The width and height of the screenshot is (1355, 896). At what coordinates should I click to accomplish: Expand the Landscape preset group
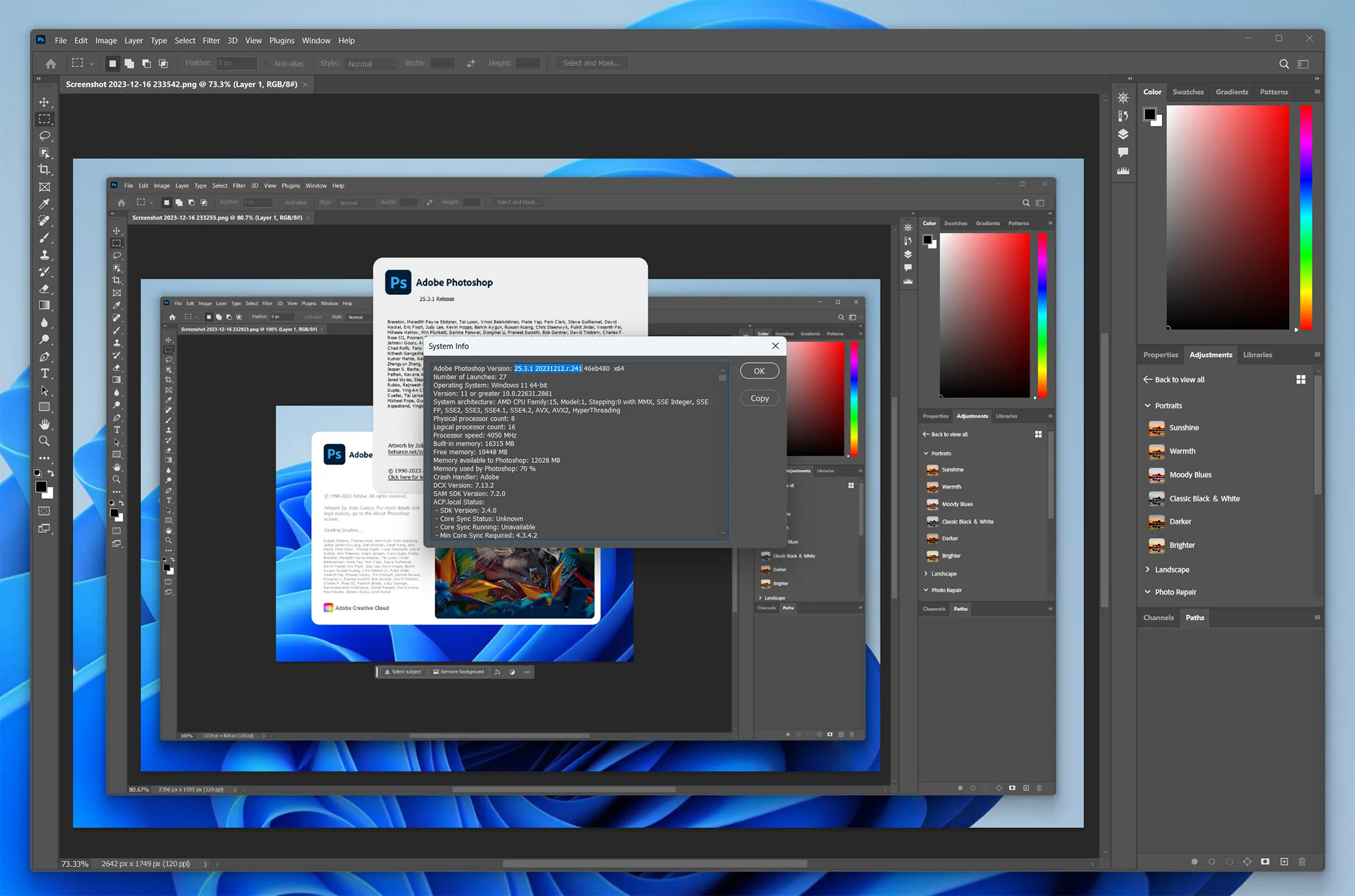pos(1148,569)
